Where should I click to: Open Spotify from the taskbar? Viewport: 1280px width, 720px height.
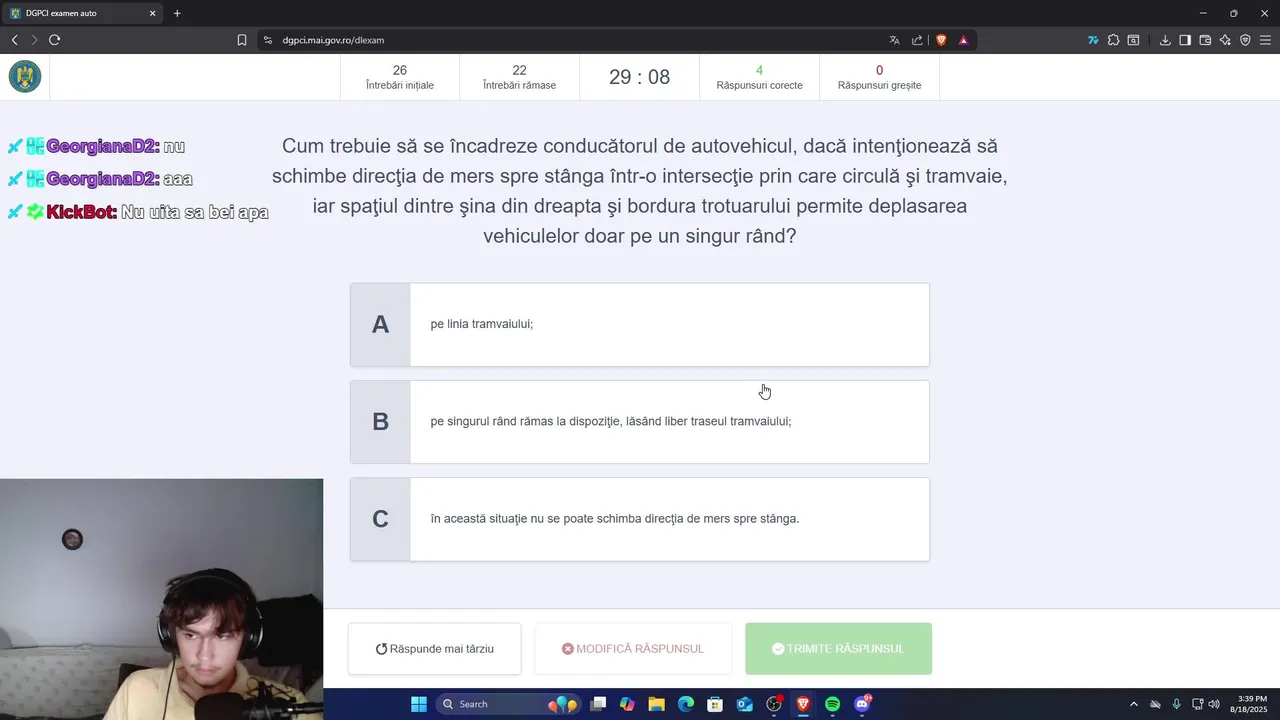click(833, 704)
